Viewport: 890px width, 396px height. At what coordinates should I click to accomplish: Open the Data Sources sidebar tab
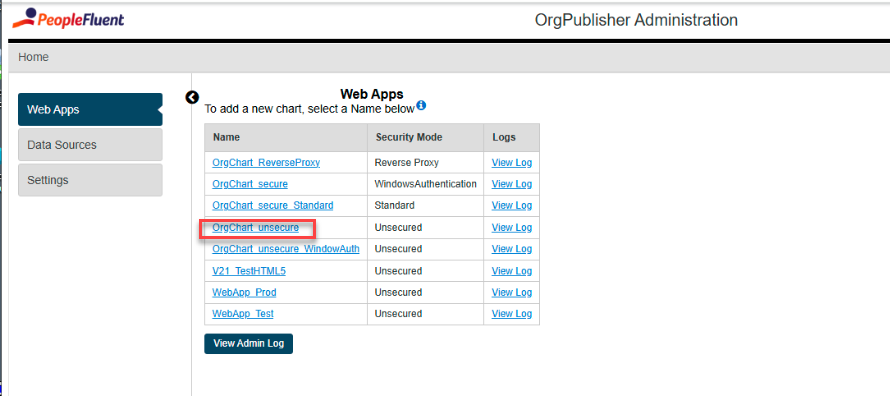click(90, 145)
